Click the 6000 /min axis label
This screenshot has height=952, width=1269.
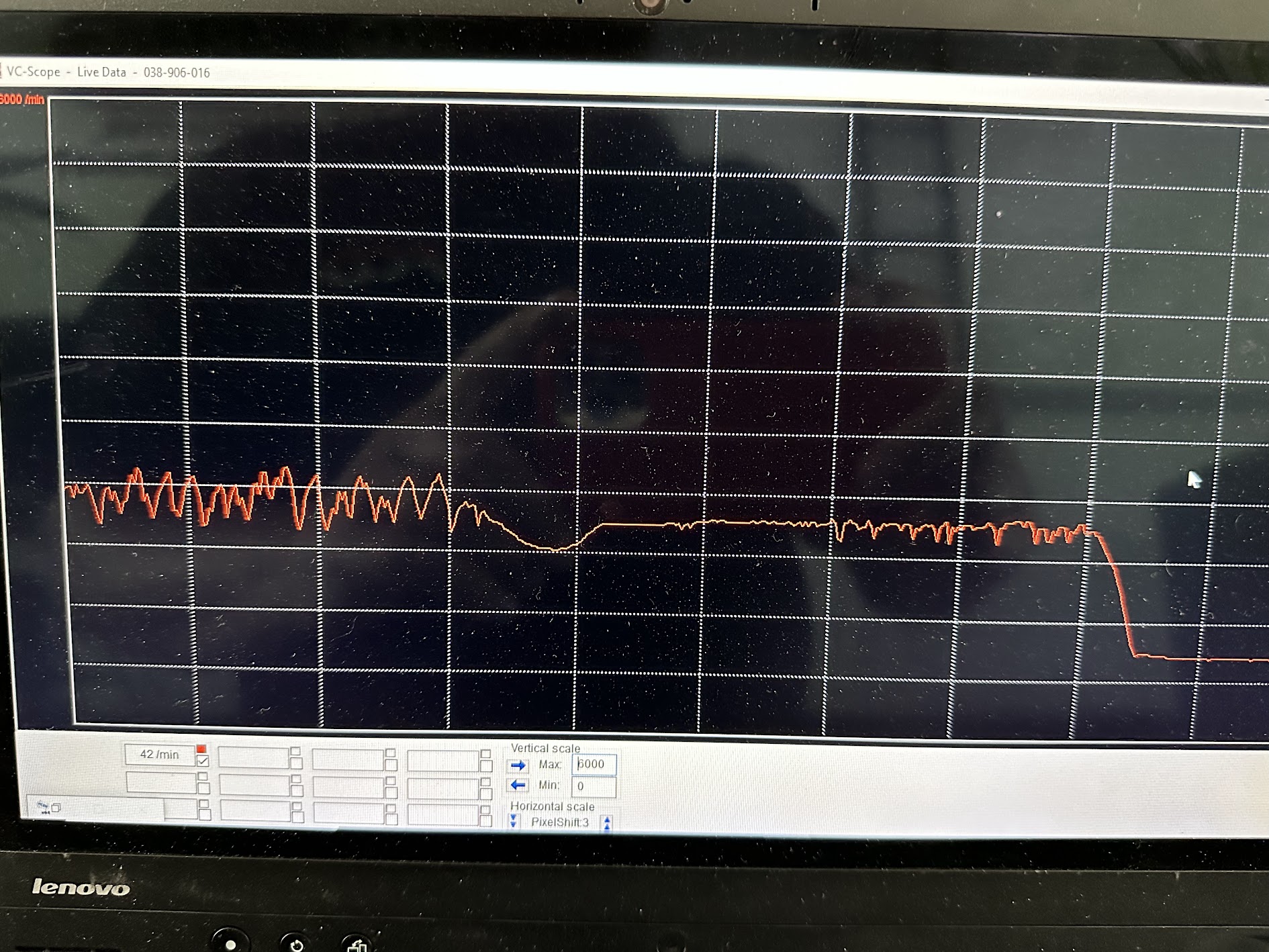click(22, 99)
